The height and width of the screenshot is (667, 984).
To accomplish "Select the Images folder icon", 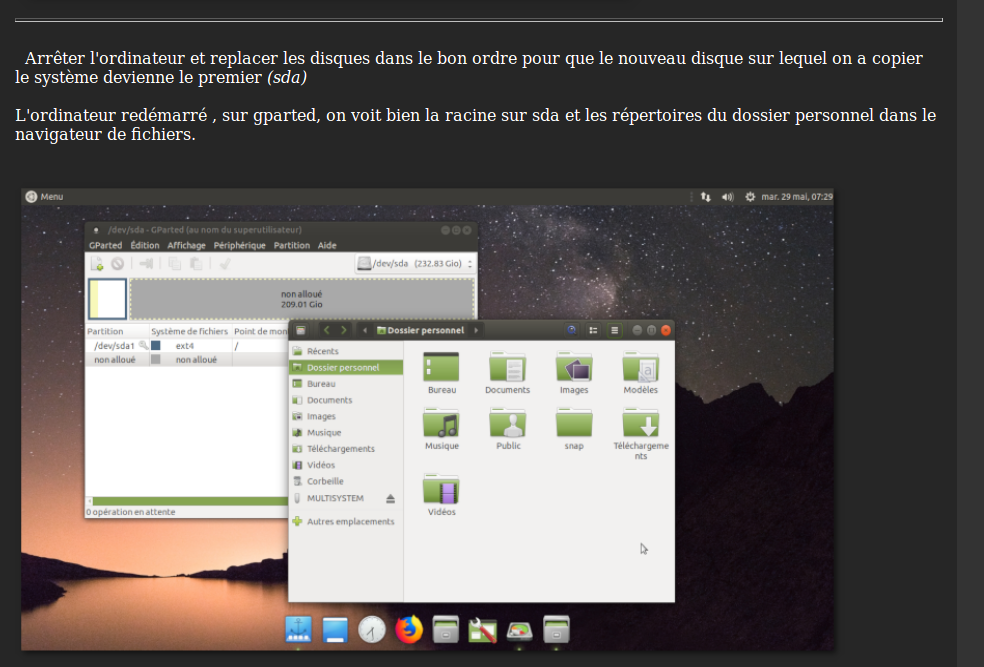I will click(574, 367).
